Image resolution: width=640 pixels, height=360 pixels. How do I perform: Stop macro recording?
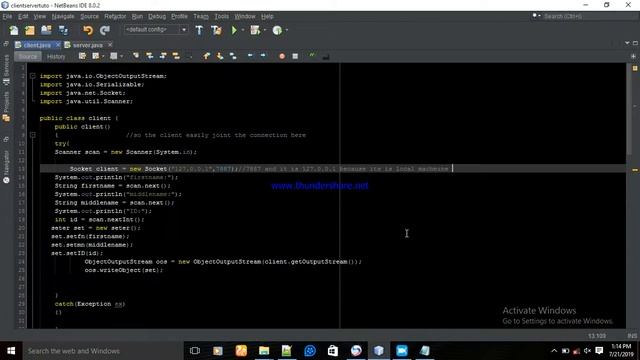(x=295, y=56)
